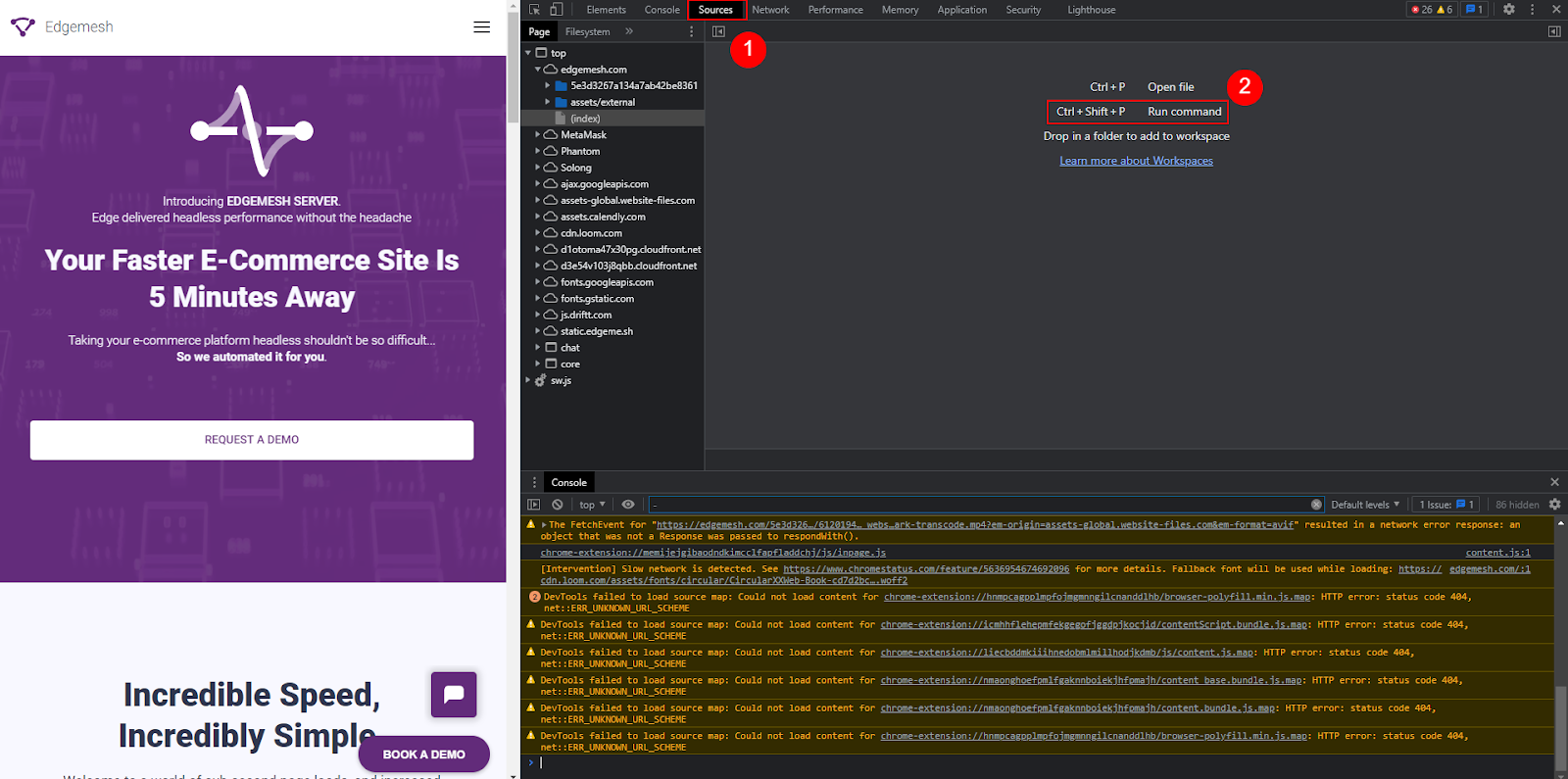Open console settings gear icon
The height and width of the screenshot is (779, 1568).
pyautogui.click(x=1554, y=505)
